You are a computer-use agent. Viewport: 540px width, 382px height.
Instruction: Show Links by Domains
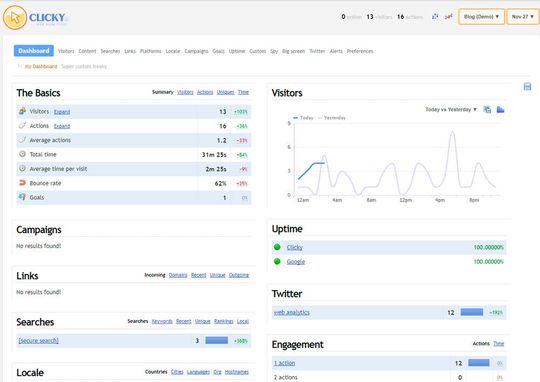178,275
